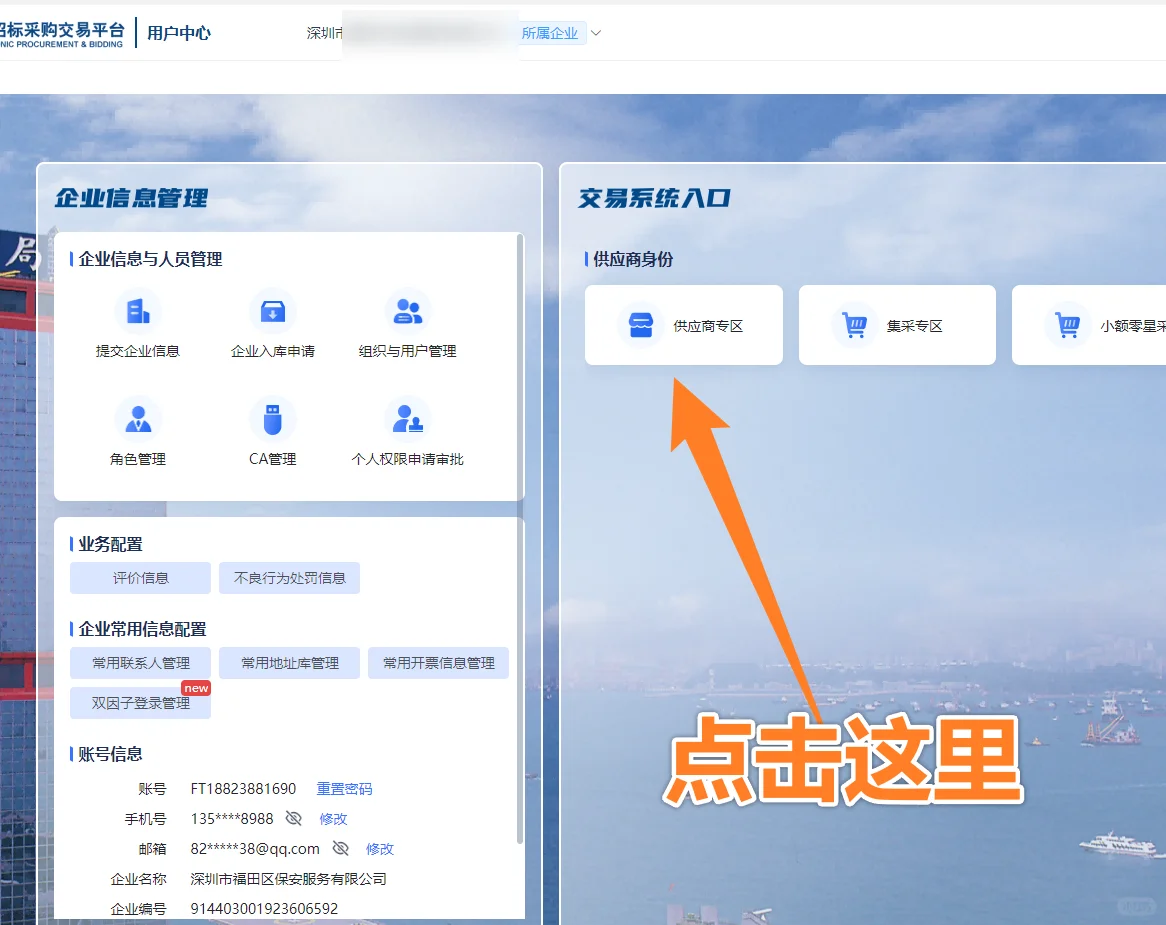Screen dimensions: 1166x925
Task: Select the CA管理 USB key icon
Action: [272, 419]
